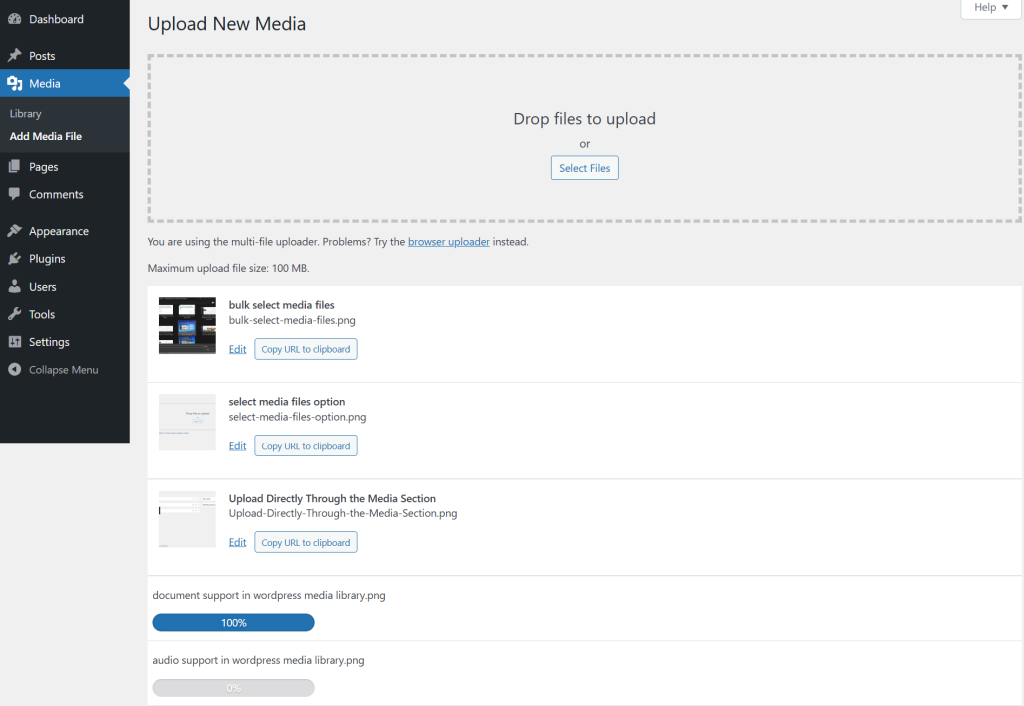The height and width of the screenshot is (706, 1024).
Task: Click the 100% upload progress bar
Action: (x=233, y=622)
